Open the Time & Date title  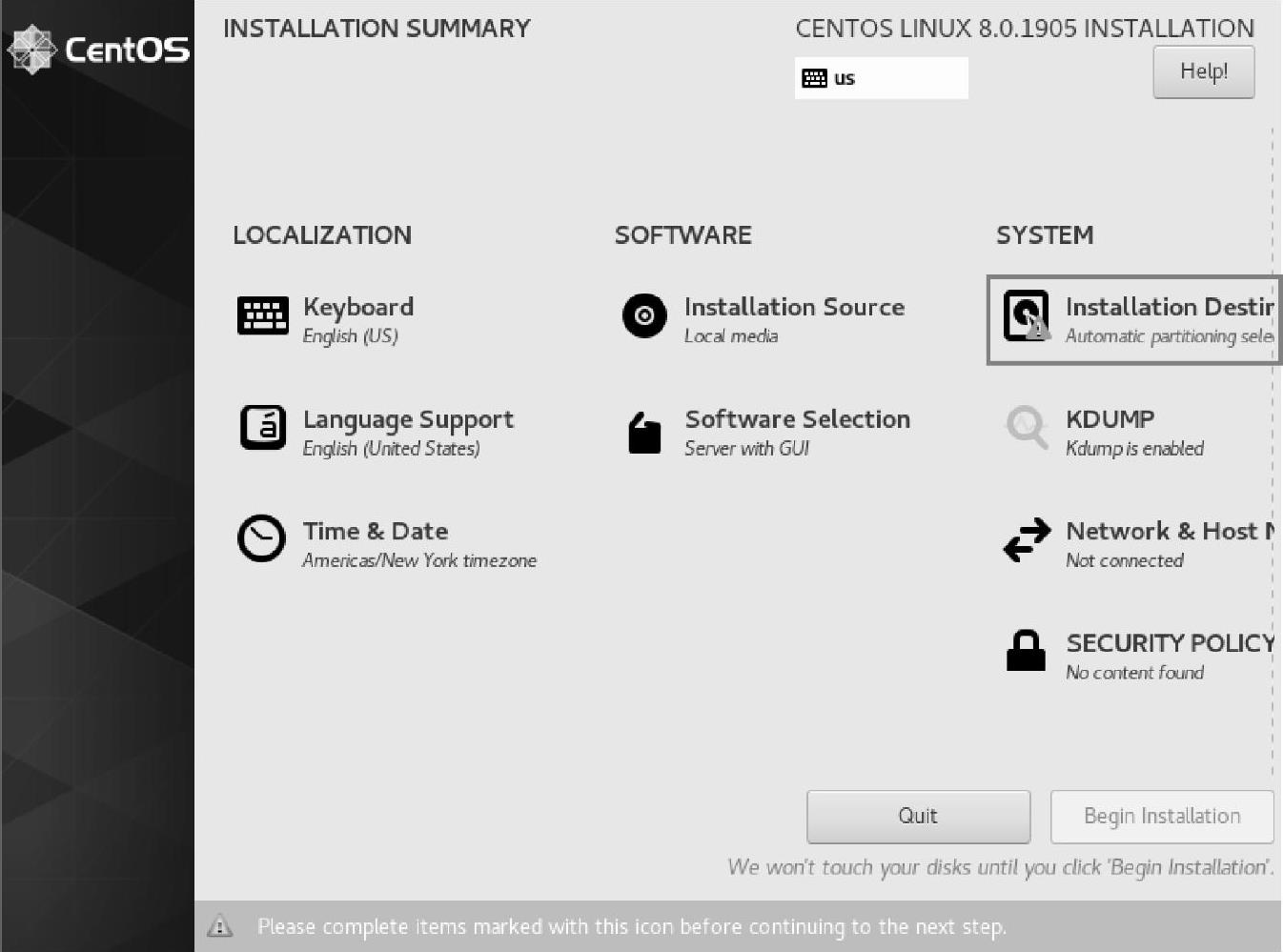point(376,531)
